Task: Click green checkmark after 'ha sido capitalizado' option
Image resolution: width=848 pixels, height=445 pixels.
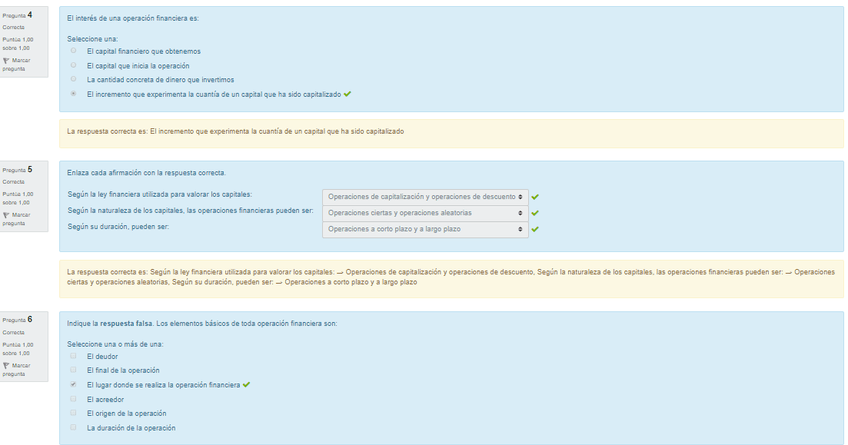Action: tap(347, 94)
